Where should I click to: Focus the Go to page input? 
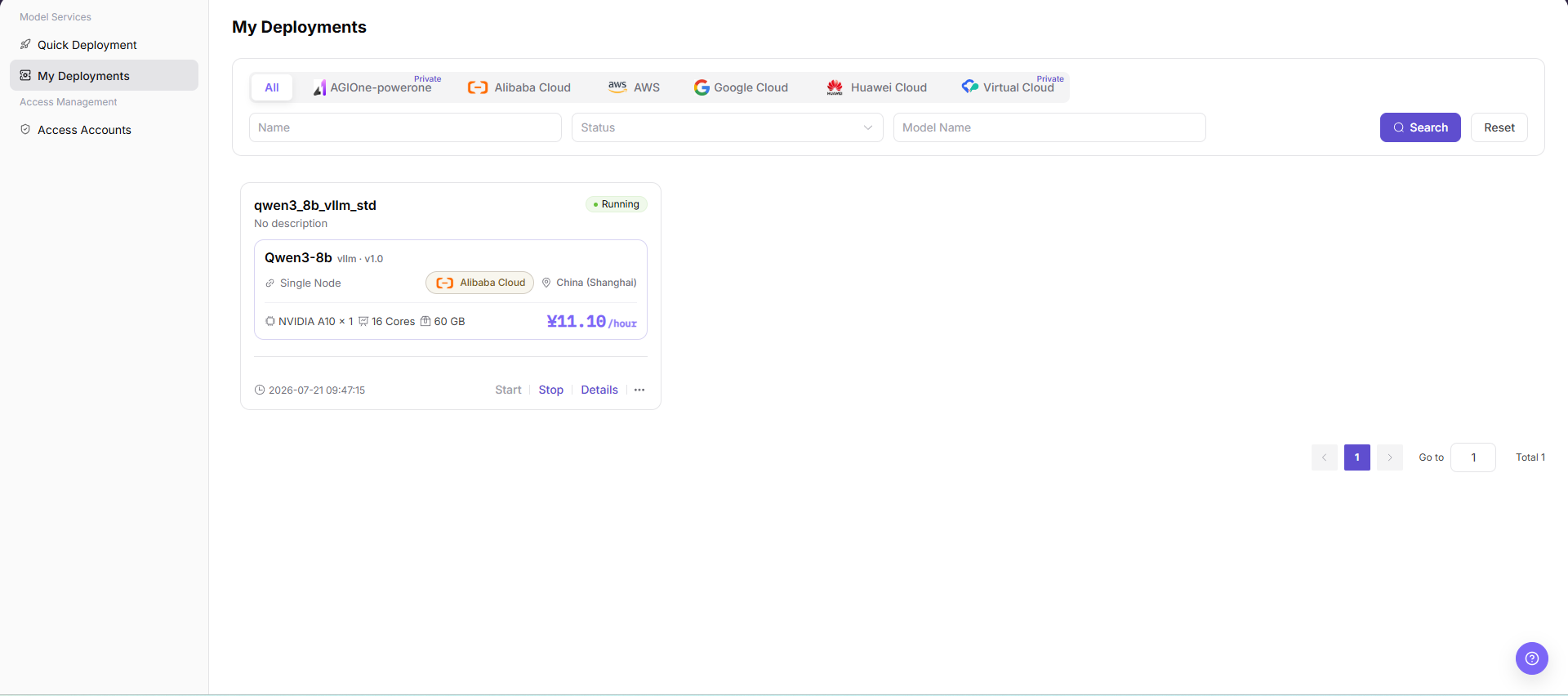tap(1473, 457)
